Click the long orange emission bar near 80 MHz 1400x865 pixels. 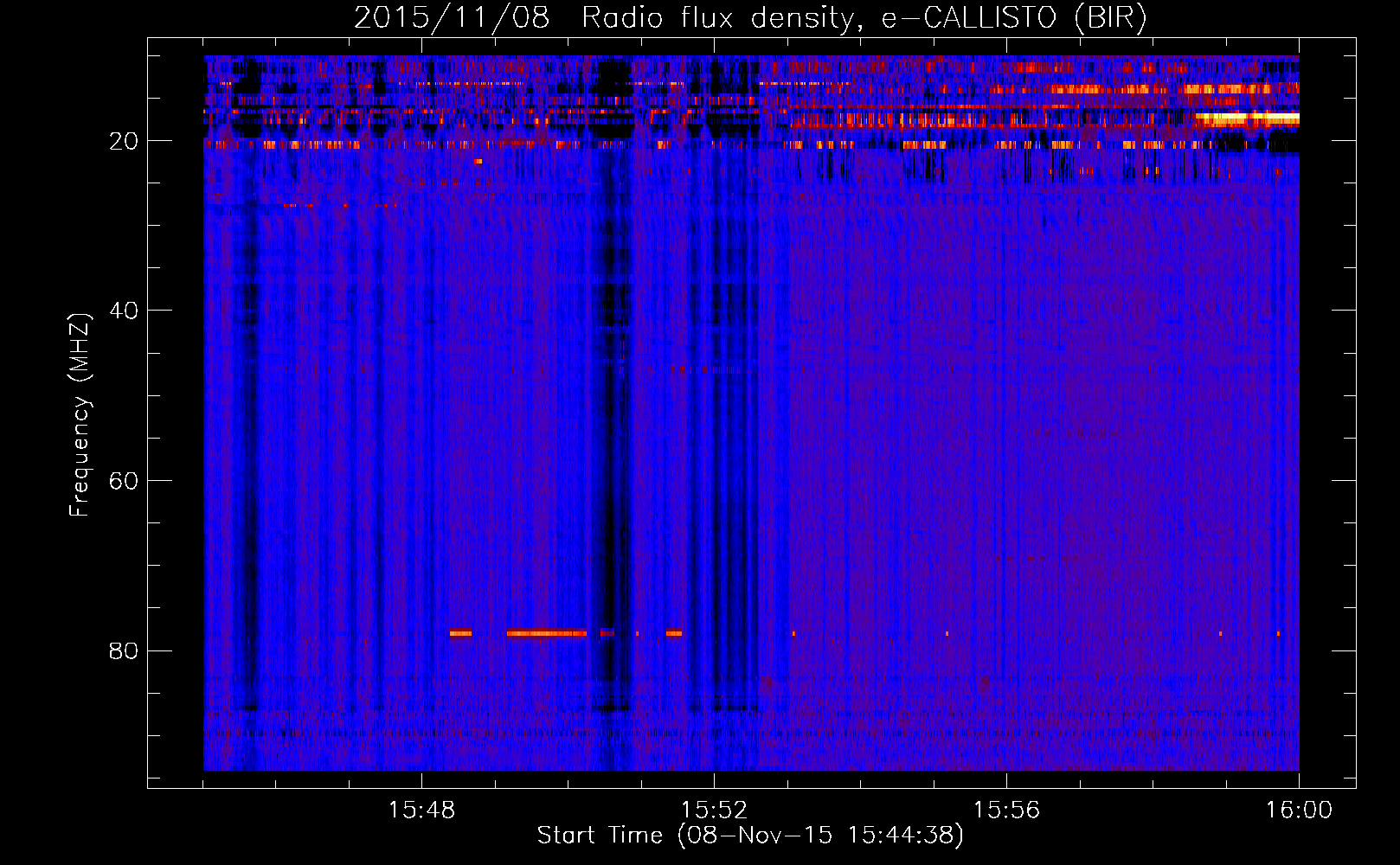pyautogui.click(x=547, y=633)
